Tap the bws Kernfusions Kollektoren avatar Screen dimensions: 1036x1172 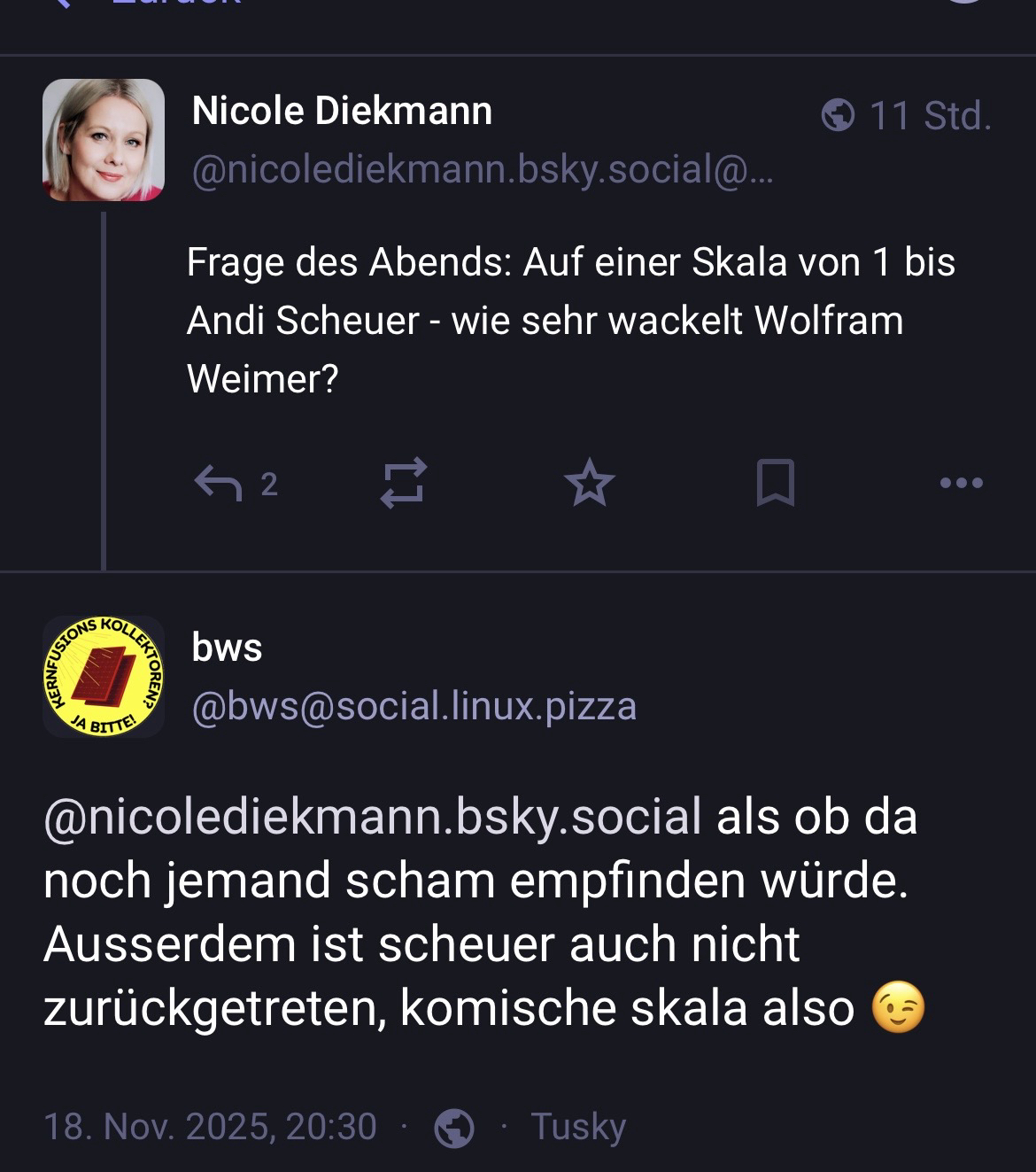tap(104, 677)
